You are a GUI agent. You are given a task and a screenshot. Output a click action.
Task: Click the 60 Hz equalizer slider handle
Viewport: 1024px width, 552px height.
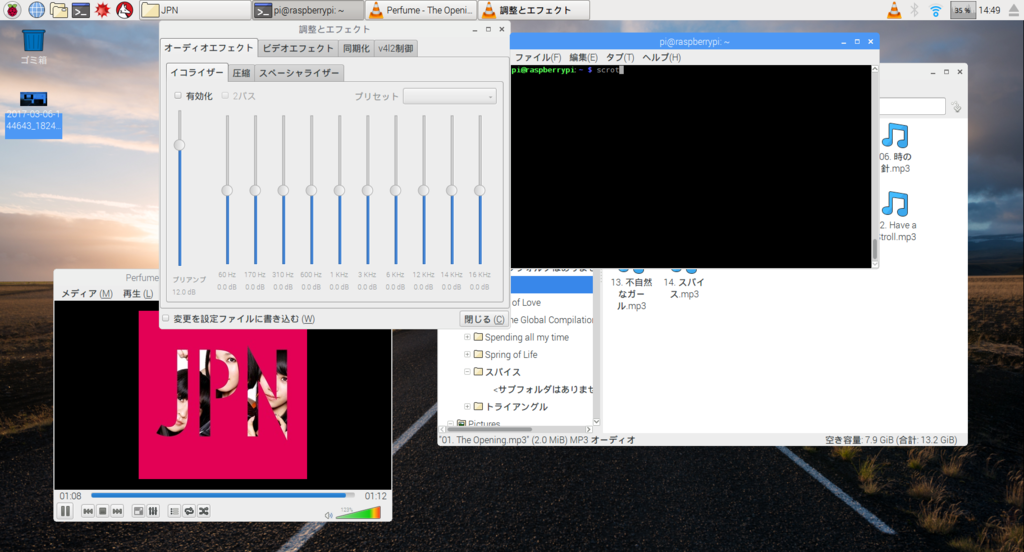[x=227, y=190]
